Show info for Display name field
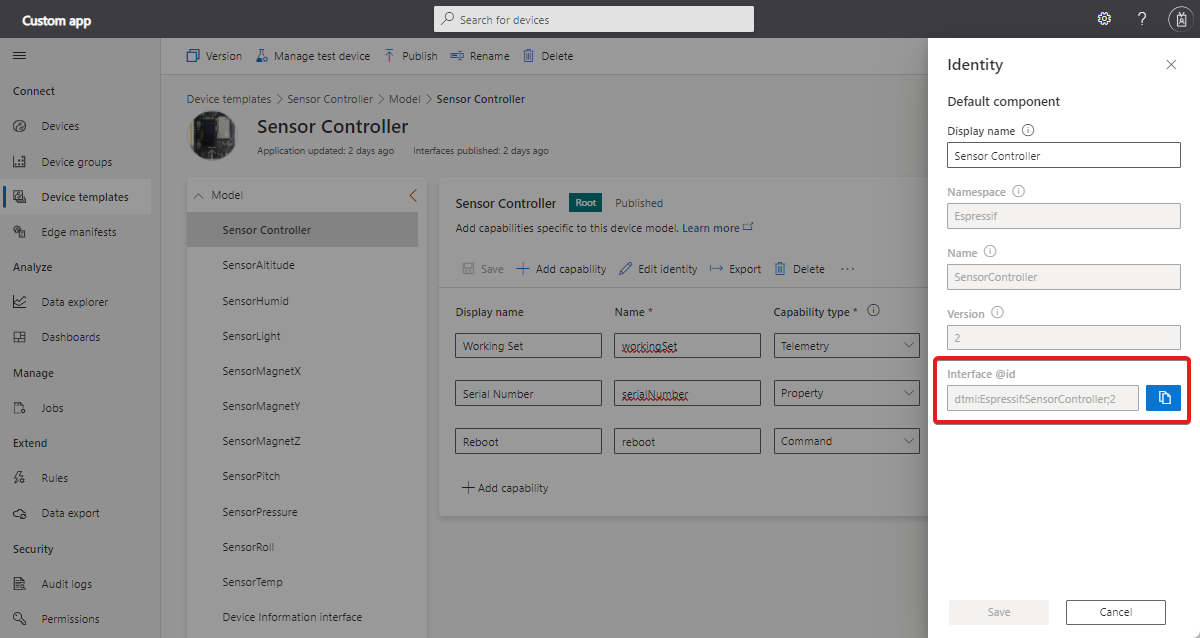Viewport: 1200px width, 638px height. (x=1028, y=130)
